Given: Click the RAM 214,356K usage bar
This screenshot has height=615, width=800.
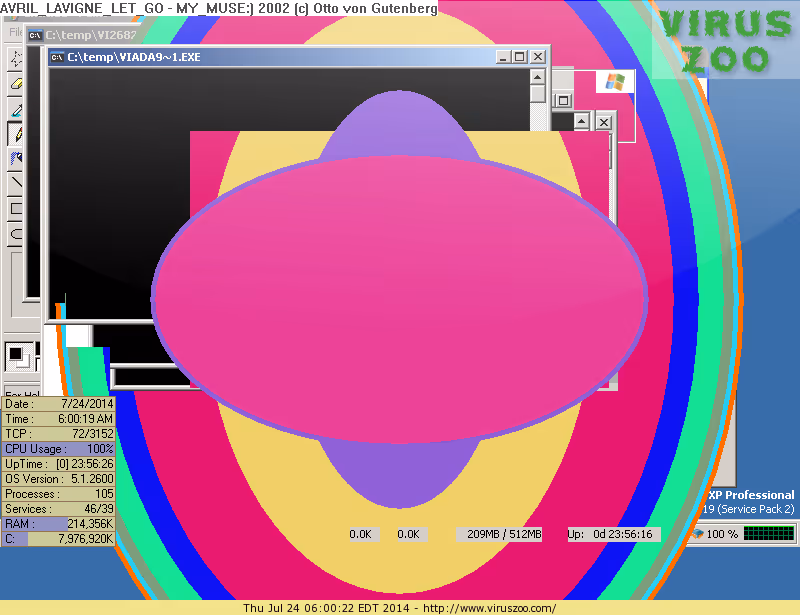Looking at the screenshot, I should (59, 524).
